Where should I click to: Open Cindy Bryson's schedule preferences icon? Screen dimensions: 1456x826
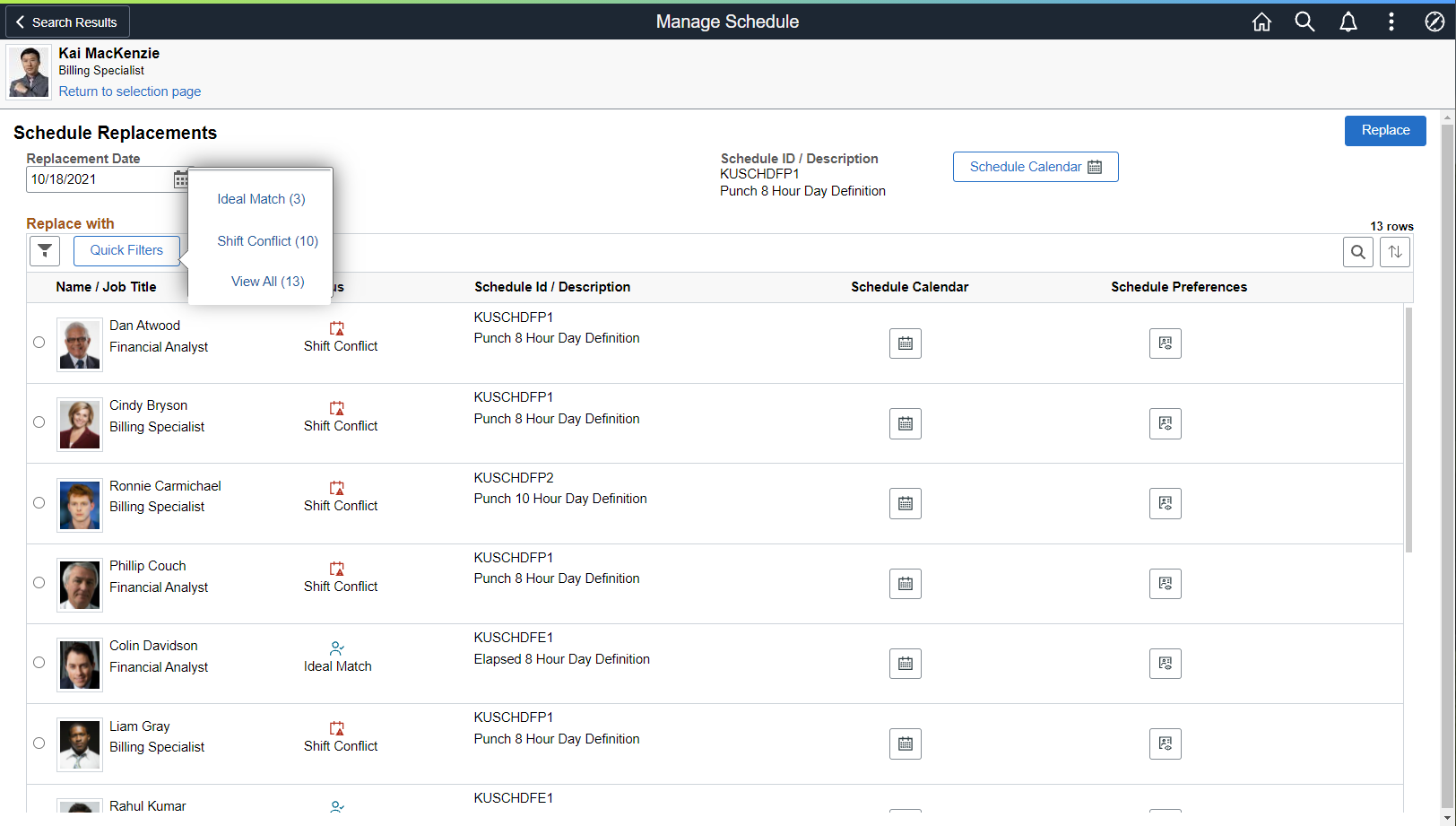1165,423
